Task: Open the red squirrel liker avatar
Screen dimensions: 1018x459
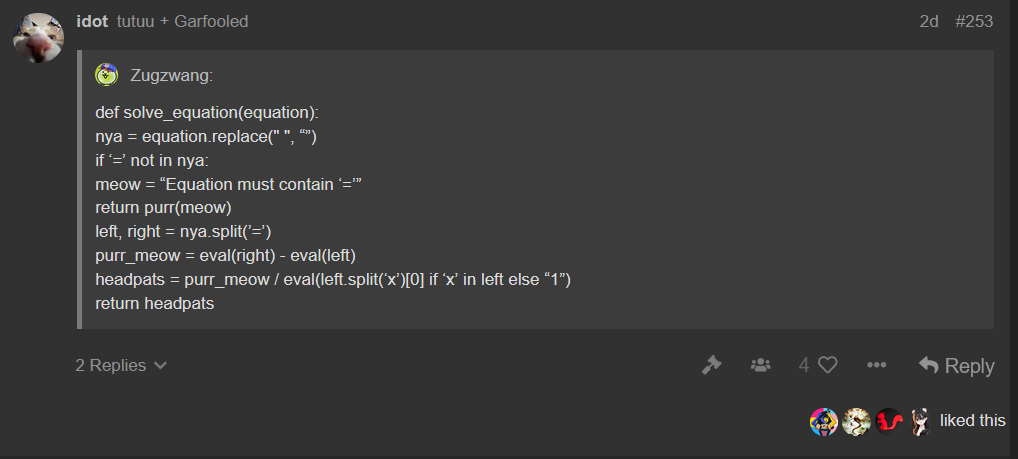Action: point(889,421)
